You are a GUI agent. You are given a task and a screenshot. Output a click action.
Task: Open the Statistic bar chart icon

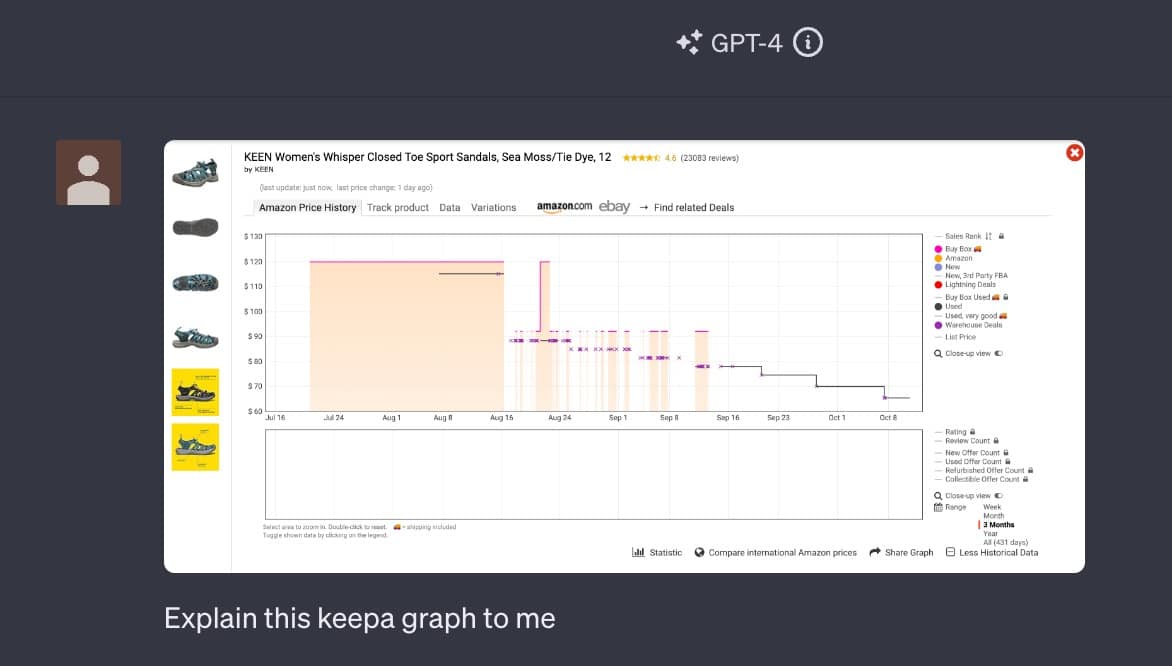pyautogui.click(x=638, y=552)
